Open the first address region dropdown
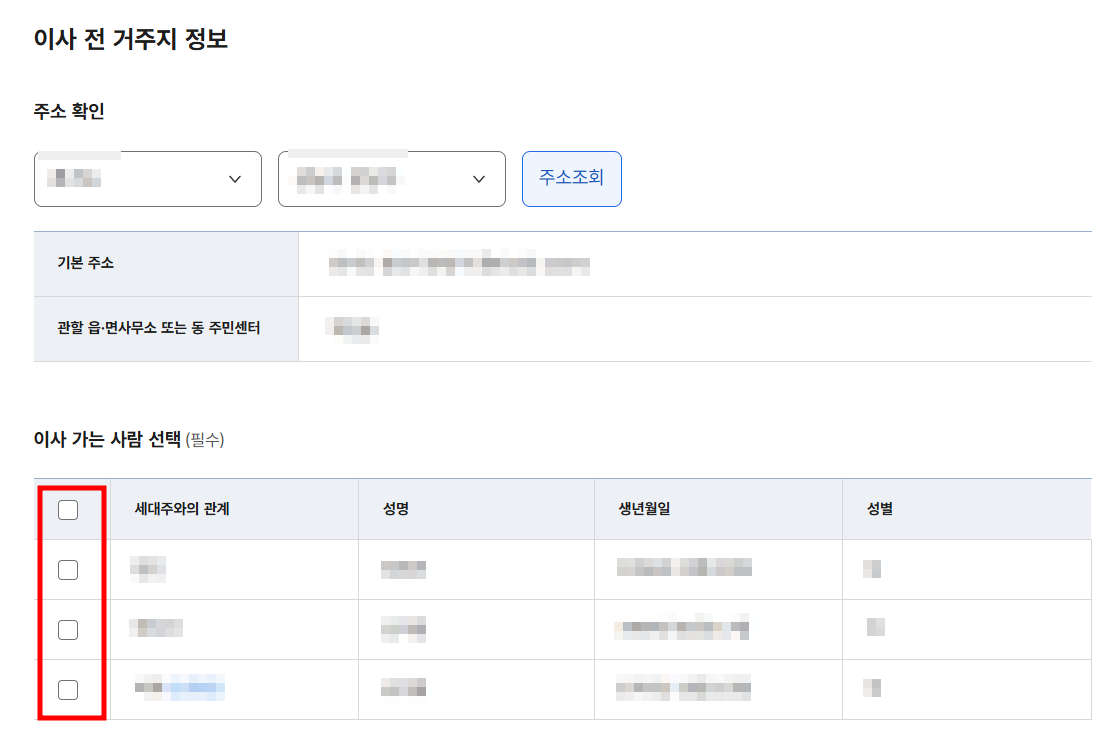 (x=147, y=178)
